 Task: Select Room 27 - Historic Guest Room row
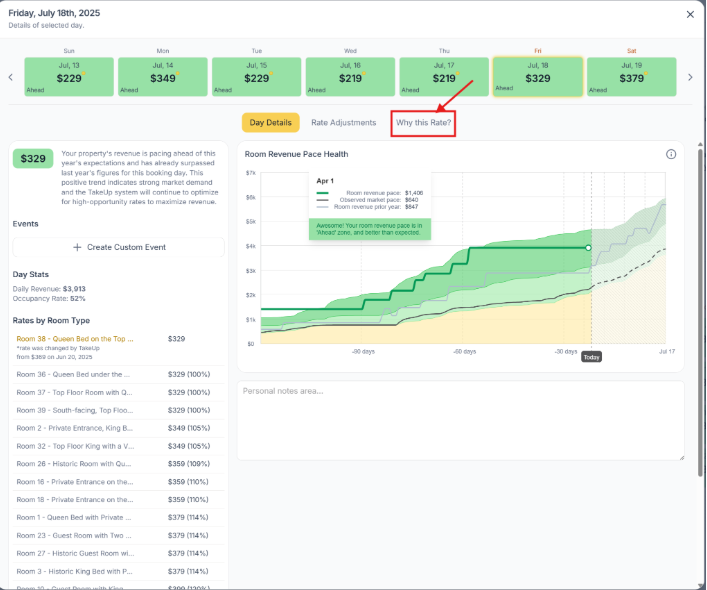click(x=119, y=553)
